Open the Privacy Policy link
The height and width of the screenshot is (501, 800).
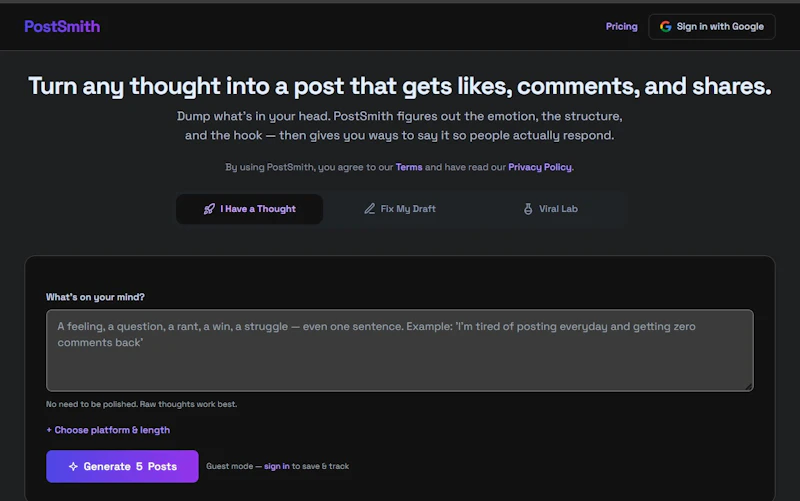[x=540, y=167]
